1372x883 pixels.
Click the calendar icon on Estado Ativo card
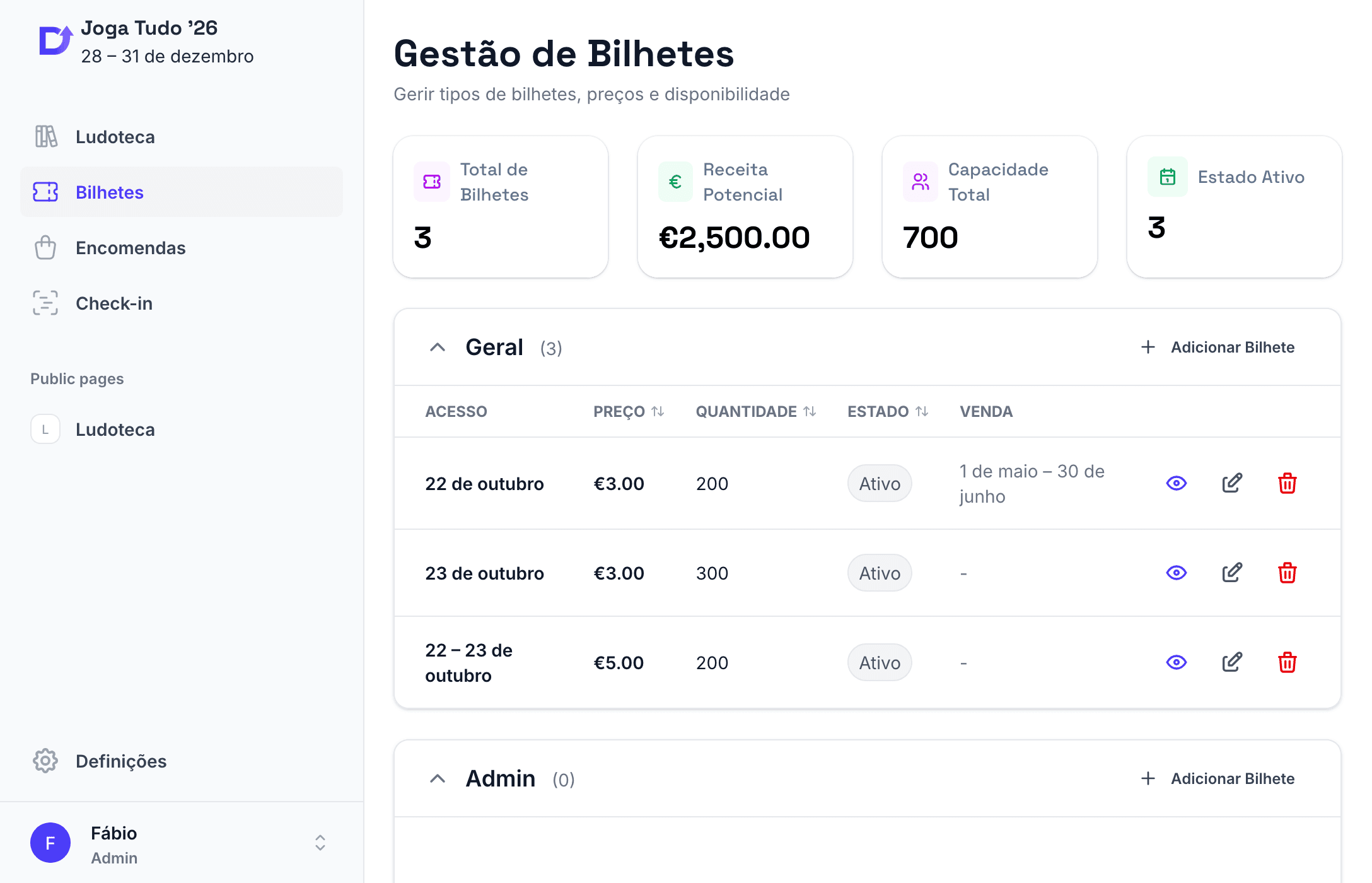pos(1168,177)
